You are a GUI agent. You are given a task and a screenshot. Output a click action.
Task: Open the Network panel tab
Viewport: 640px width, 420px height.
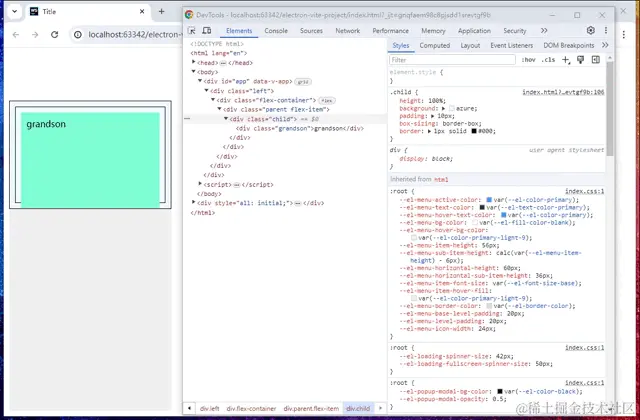tap(348, 31)
